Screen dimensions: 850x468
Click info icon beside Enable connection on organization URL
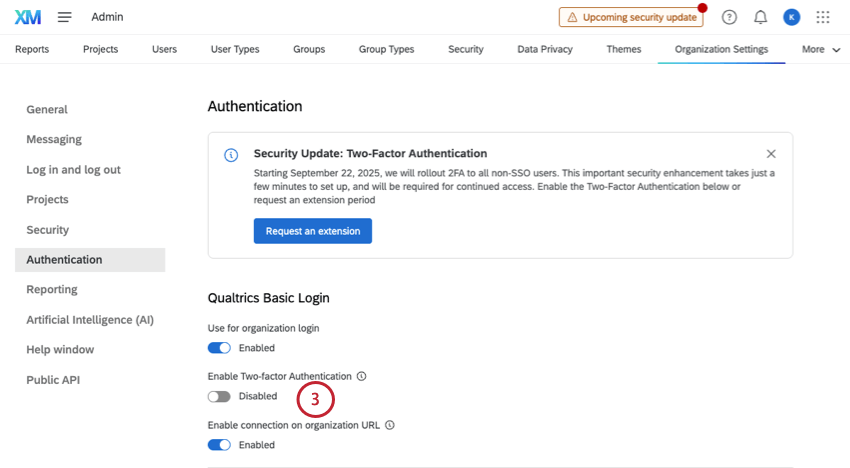[390, 425]
